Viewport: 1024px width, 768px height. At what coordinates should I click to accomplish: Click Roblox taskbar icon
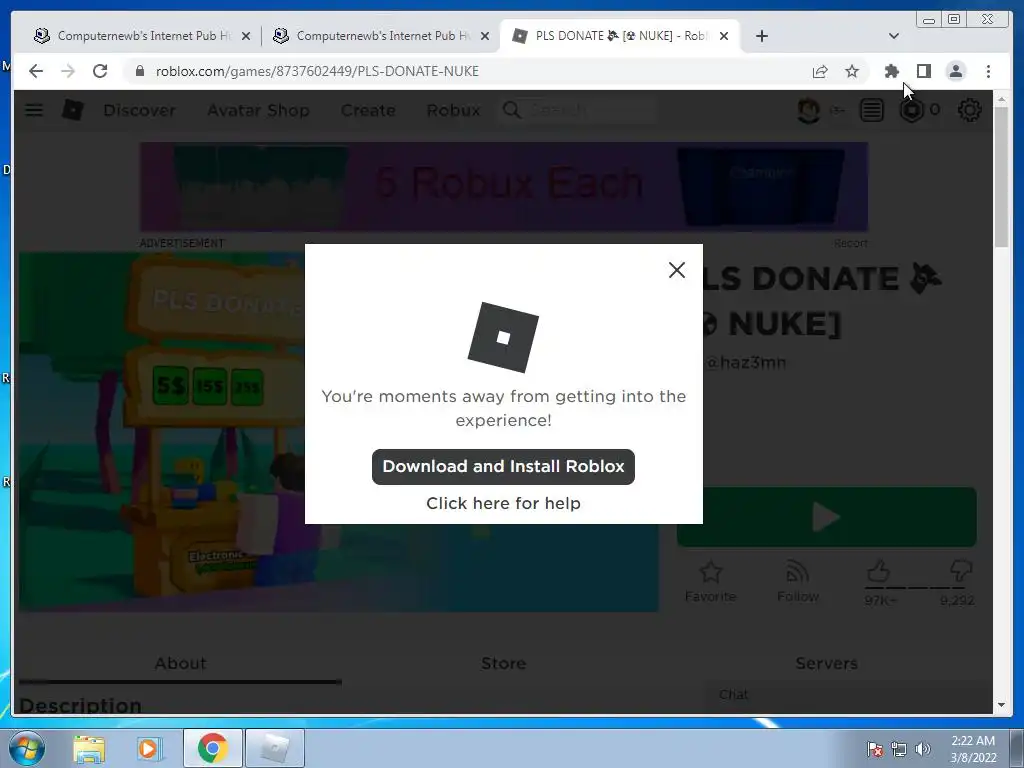[275, 748]
